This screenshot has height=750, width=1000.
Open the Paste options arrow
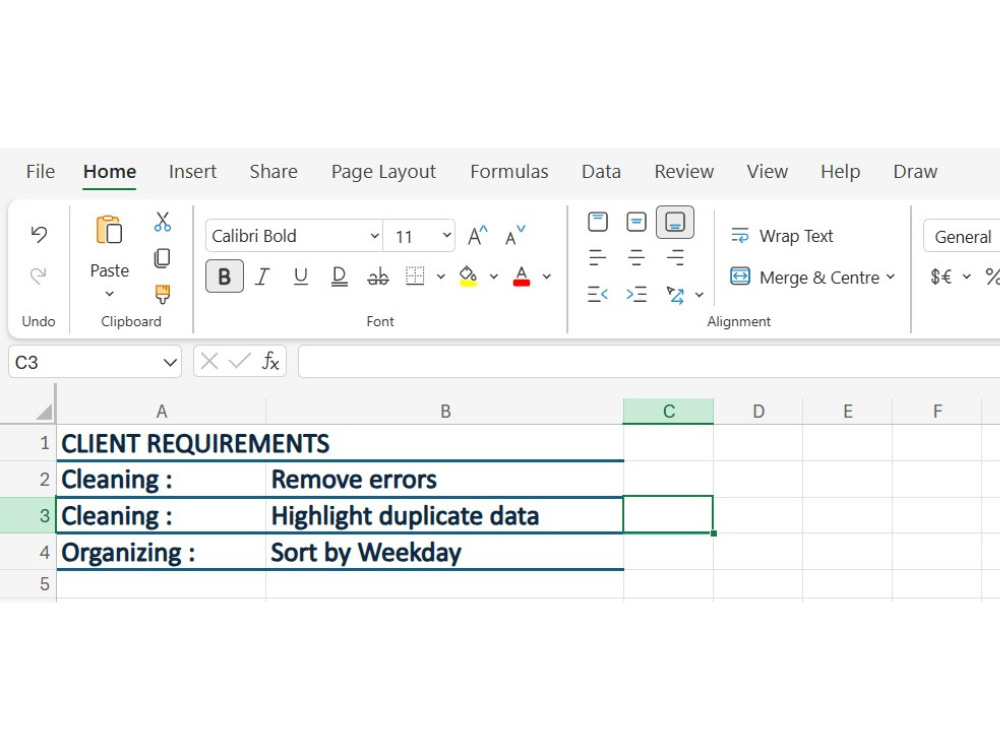point(110,294)
